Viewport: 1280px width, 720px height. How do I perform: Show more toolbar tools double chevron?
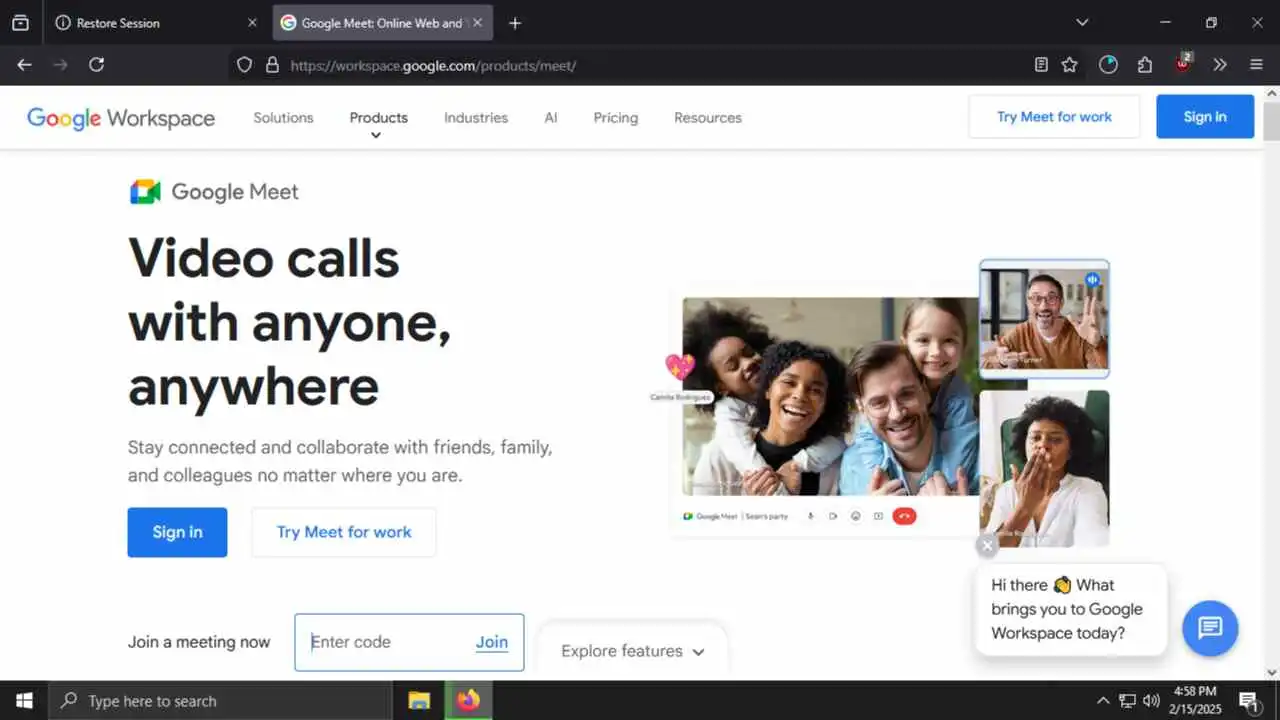pyautogui.click(x=1220, y=65)
